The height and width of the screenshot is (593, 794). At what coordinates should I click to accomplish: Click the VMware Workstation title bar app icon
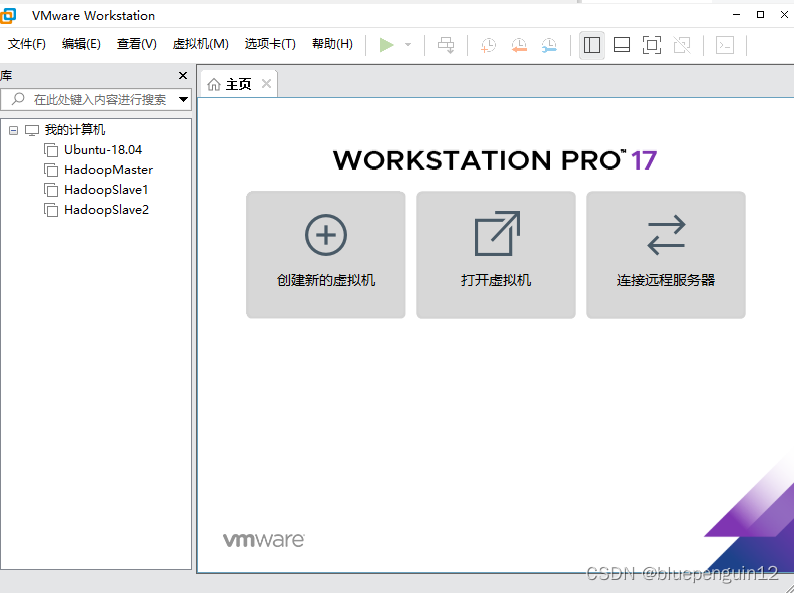tap(7, 16)
